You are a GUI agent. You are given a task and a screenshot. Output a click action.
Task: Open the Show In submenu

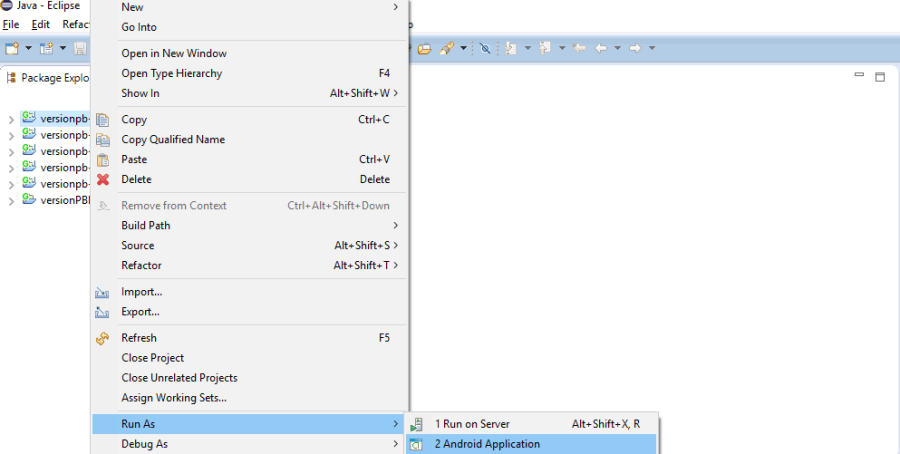[x=250, y=93]
